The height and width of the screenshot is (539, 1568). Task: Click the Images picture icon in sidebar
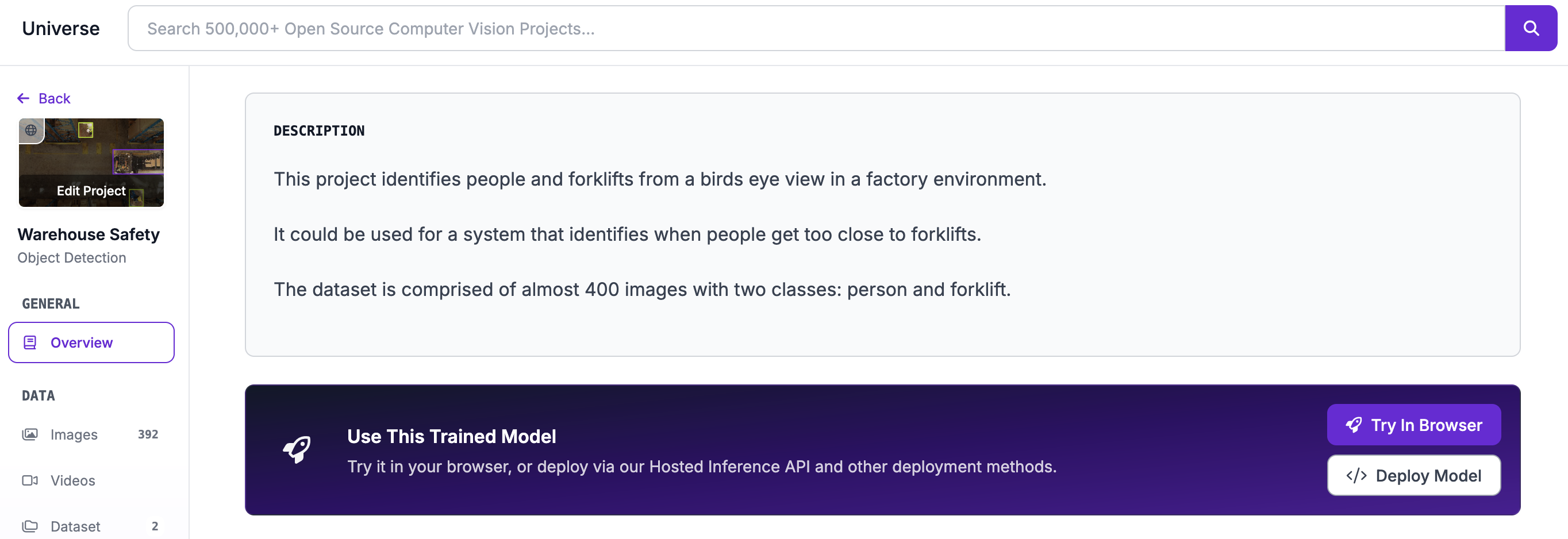coord(30,434)
